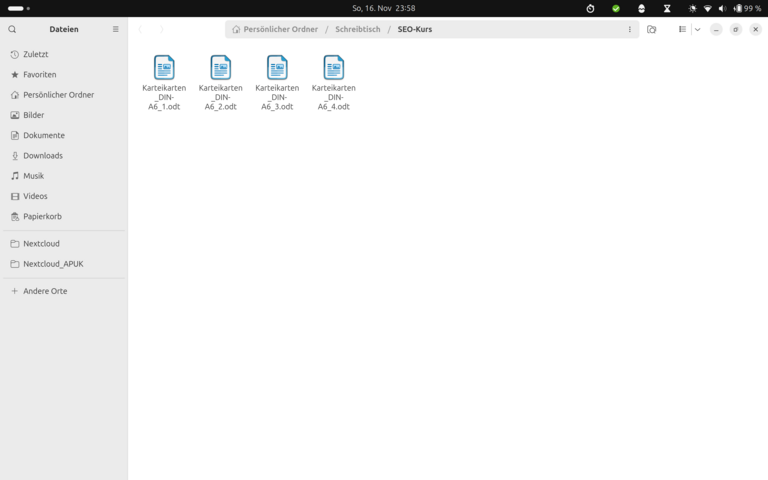Viewport: 768px width, 480px height.
Task: Select Karteikarten_DIN-A6_2.odt document icon
Action: [x=220, y=68]
